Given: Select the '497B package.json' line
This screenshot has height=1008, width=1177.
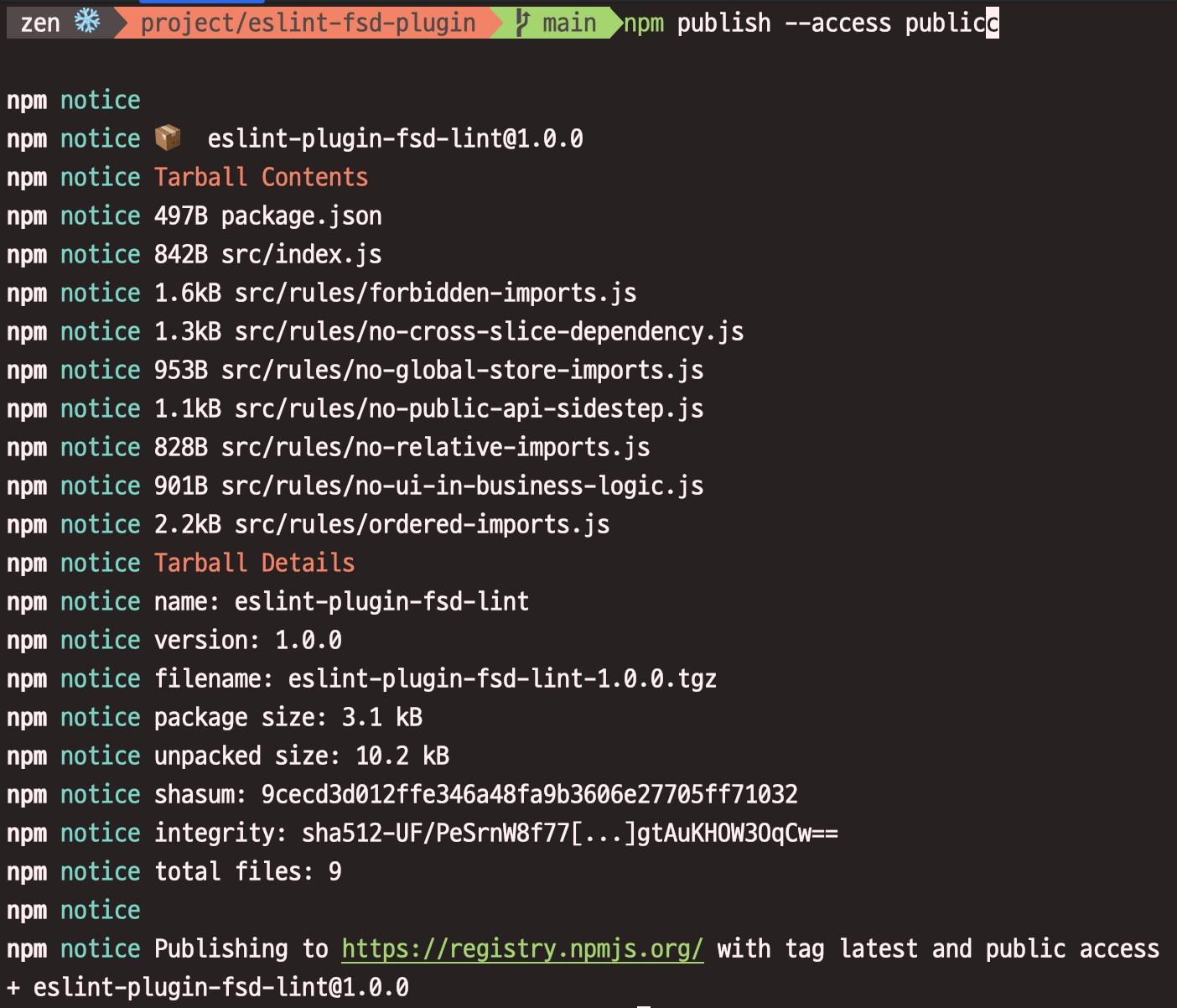Looking at the screenshot, I should coord(268,216).
